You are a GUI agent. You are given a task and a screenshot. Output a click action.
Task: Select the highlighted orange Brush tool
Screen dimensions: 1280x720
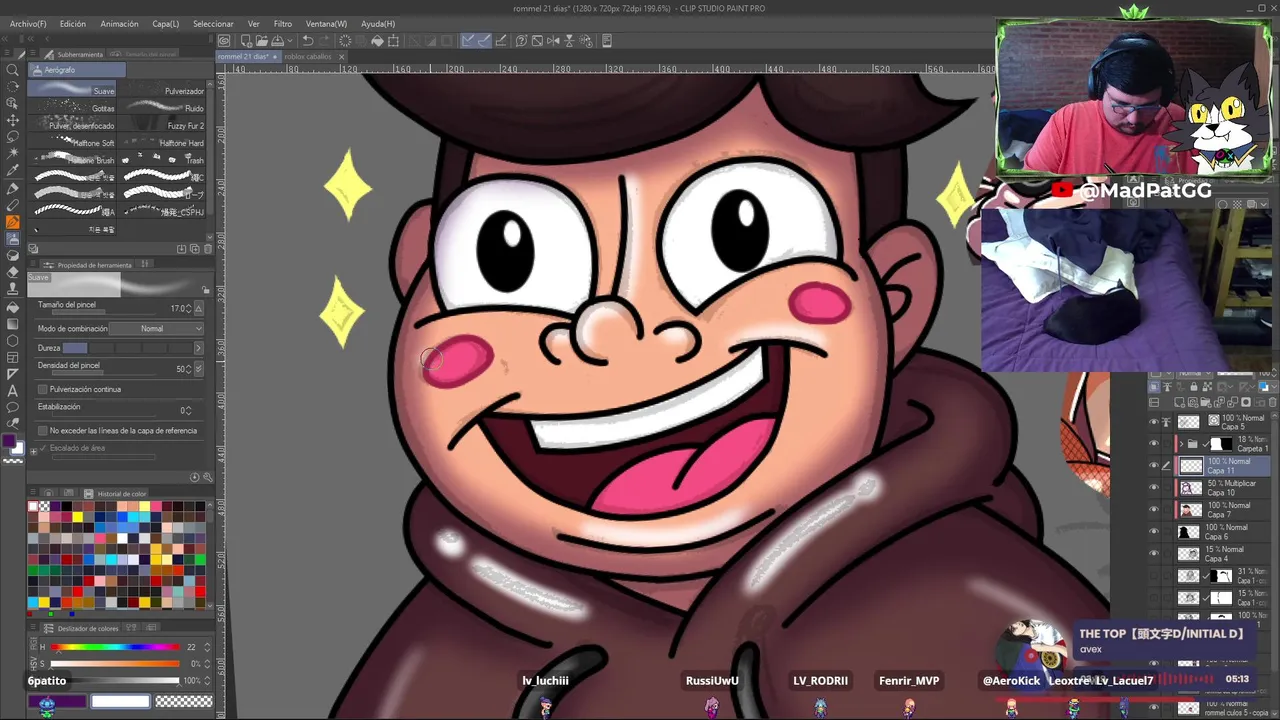pos(13,222)
